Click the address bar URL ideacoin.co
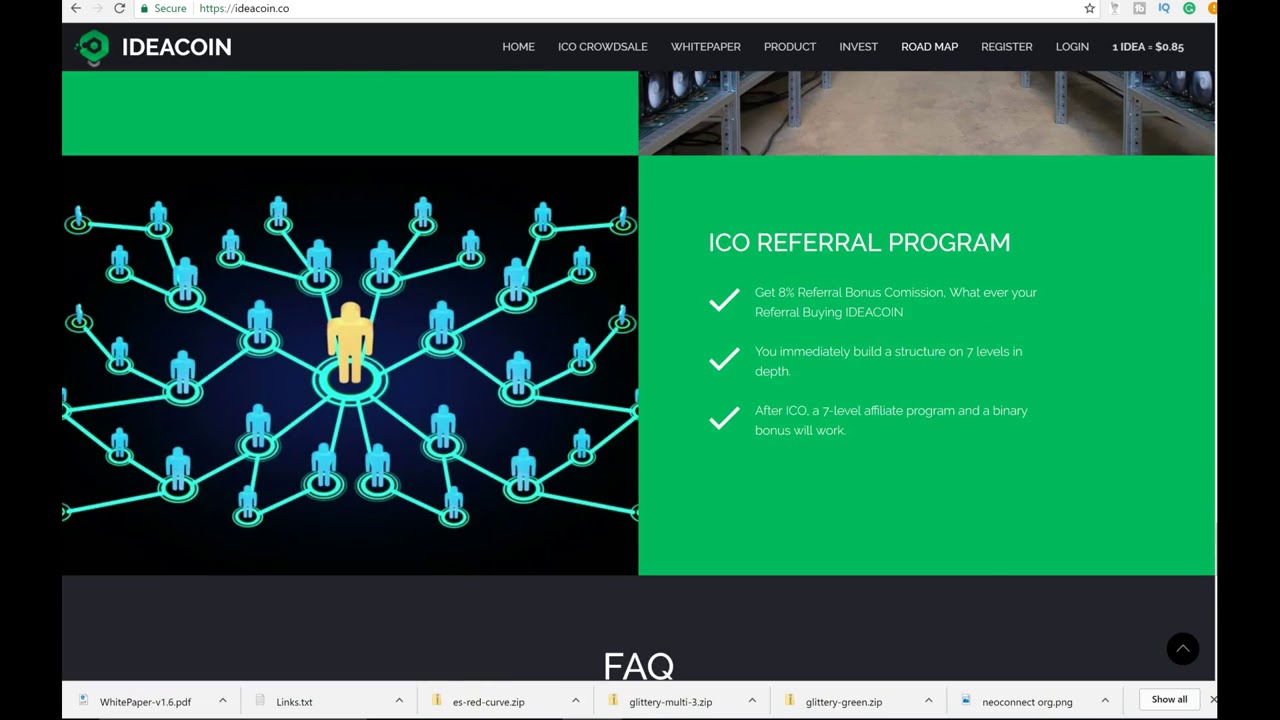Image resolution: width=1280 pixels, height=720 pixels. click(x=244, y=8)
